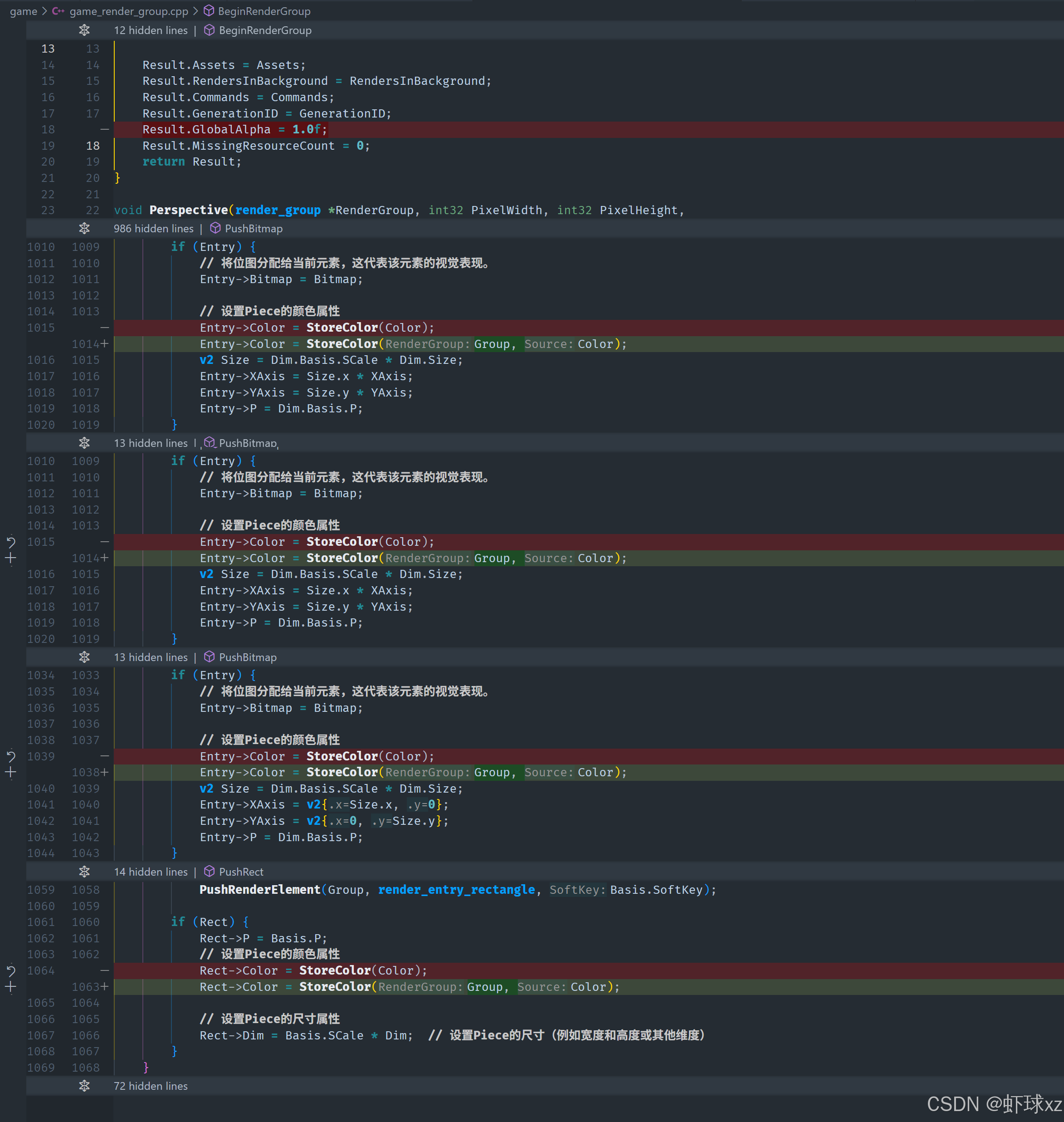Expand the 12 hidden lines region
This screenshot has width=1064, height=1122.
click(x=84, y=30)
